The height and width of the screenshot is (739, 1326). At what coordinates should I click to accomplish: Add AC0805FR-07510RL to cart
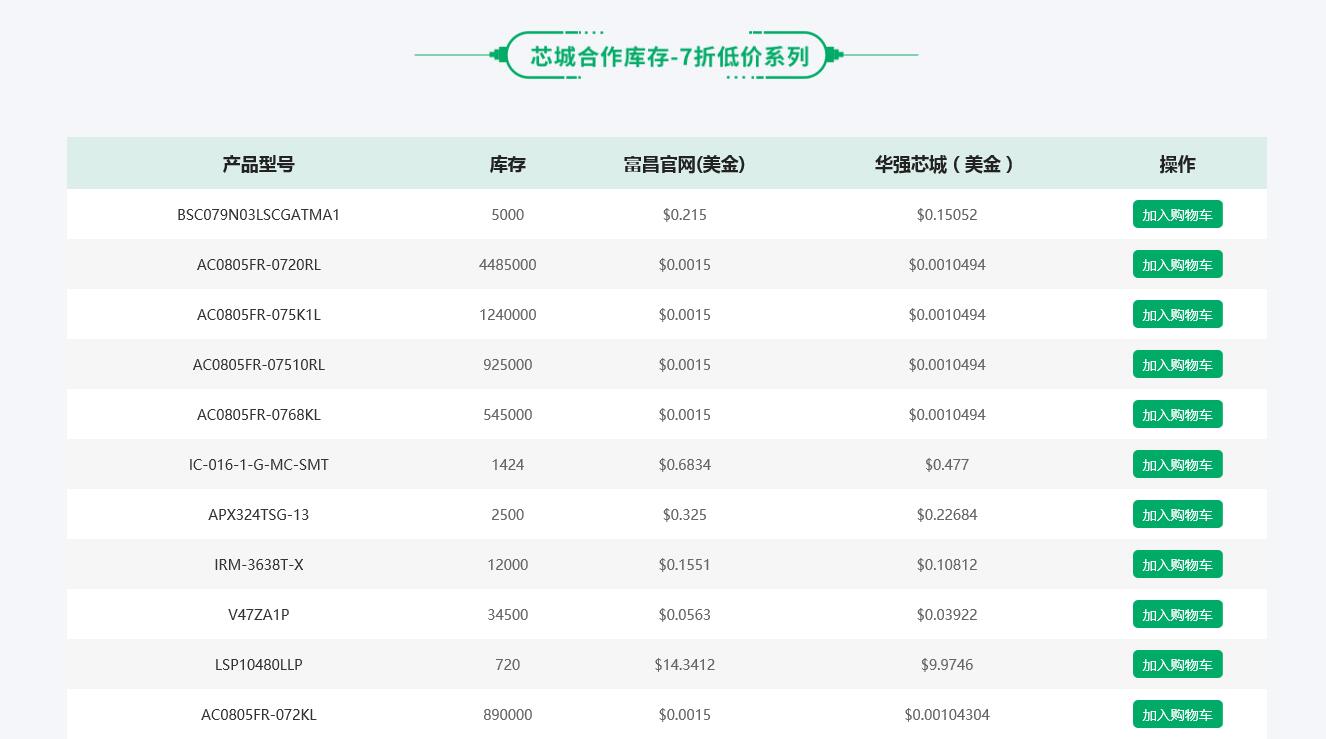tap(1177, 364)
